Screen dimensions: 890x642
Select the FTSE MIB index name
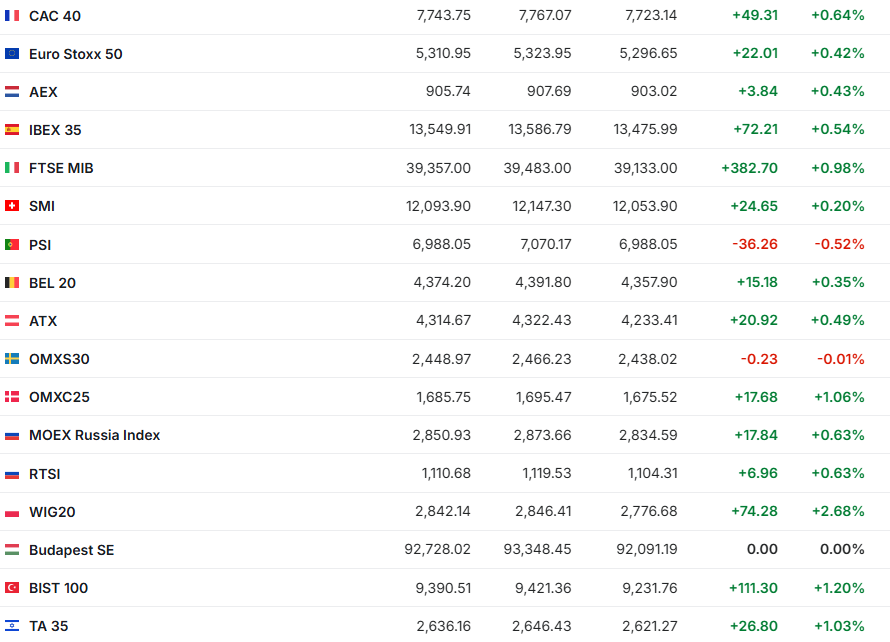coord(61,168)
